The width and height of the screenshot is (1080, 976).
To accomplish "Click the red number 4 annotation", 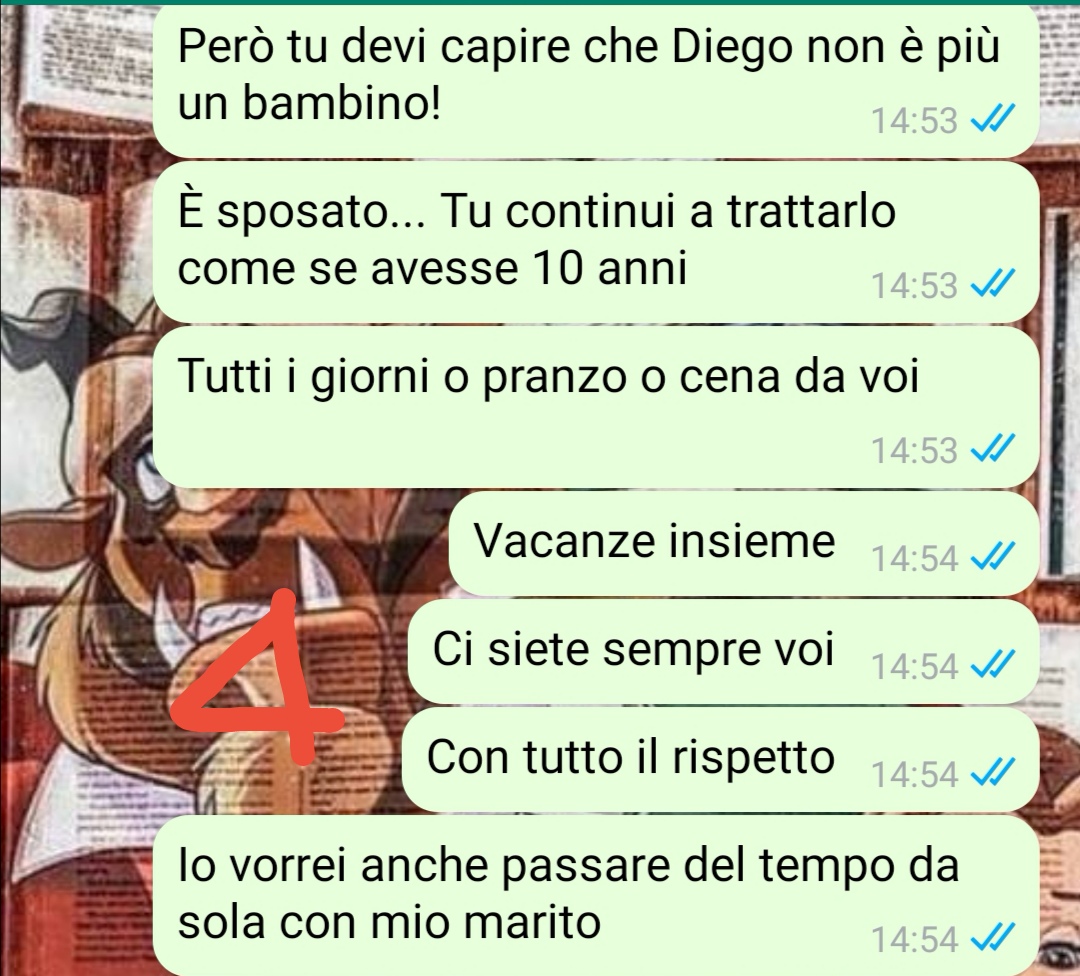I will click(258, 677).
